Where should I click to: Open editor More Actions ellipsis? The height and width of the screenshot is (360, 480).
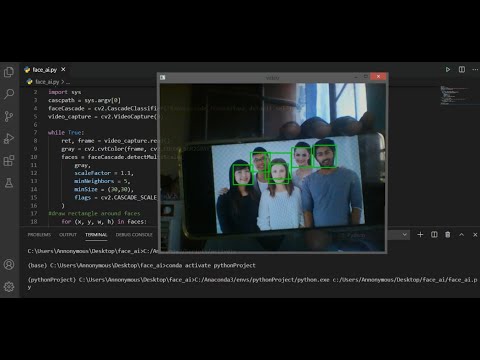click(475, 69)
